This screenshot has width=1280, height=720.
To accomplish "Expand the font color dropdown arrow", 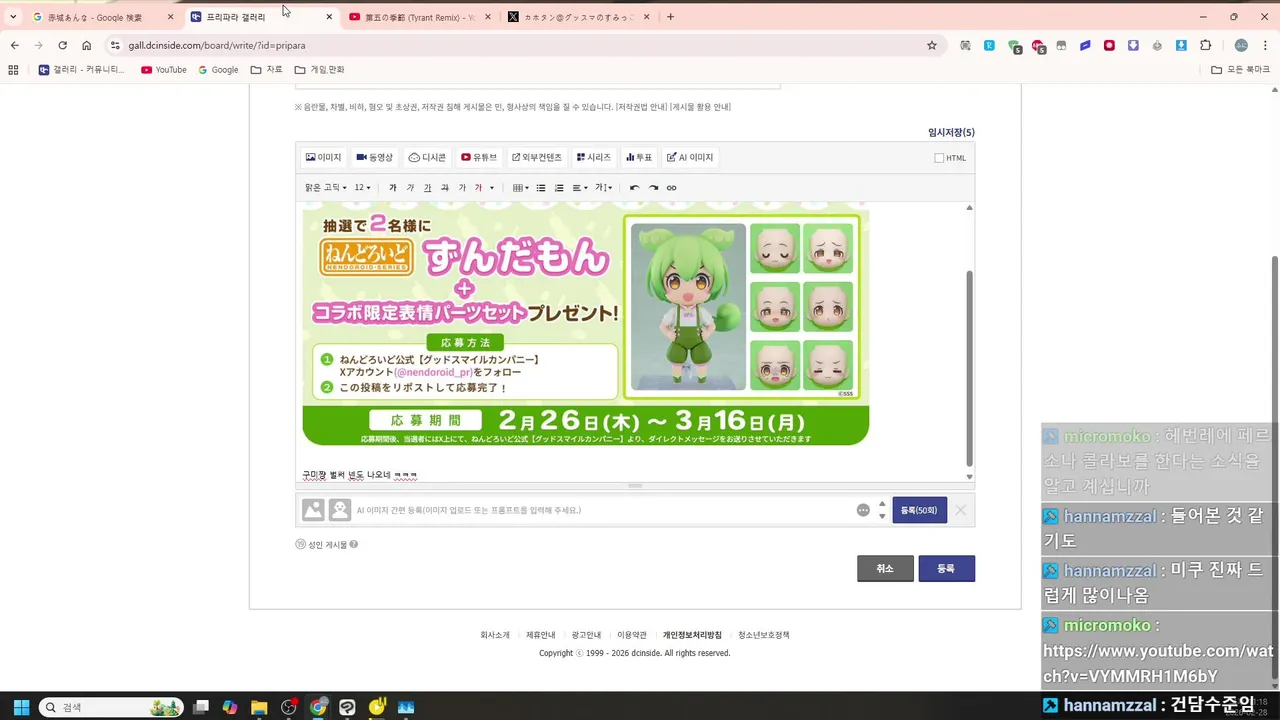I will pos(491,188).
